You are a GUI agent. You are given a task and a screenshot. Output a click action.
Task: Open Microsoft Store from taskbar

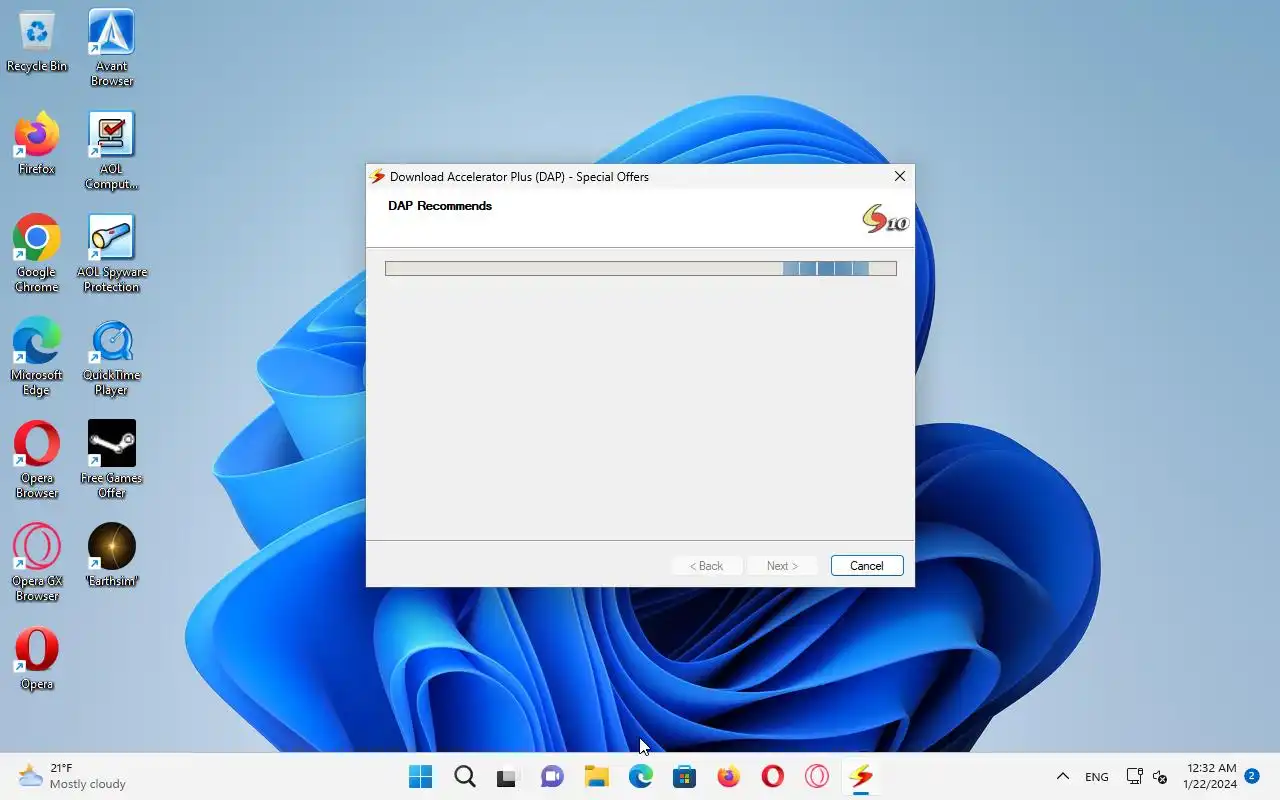point(685,776)
